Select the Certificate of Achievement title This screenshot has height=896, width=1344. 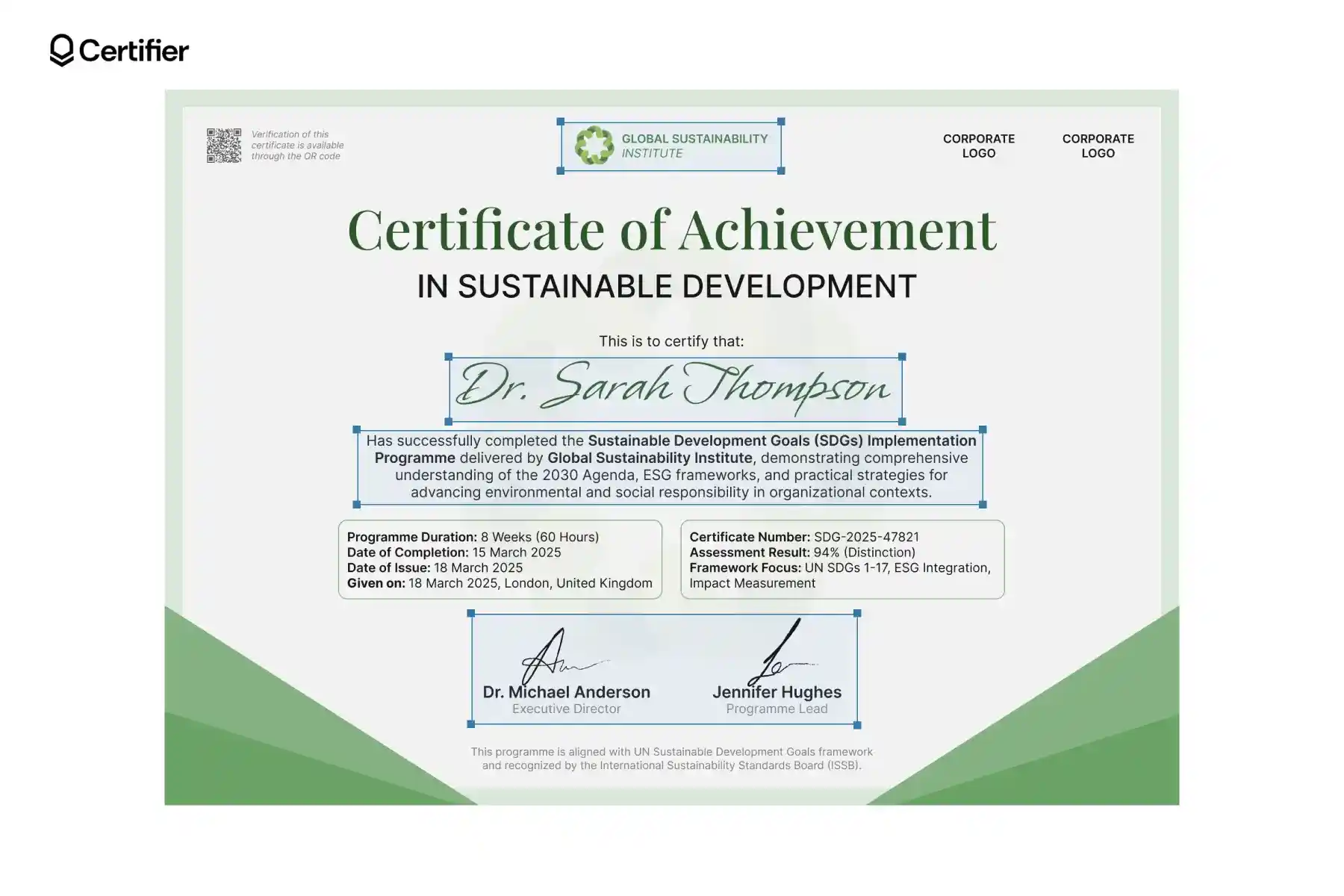[672, 230]
